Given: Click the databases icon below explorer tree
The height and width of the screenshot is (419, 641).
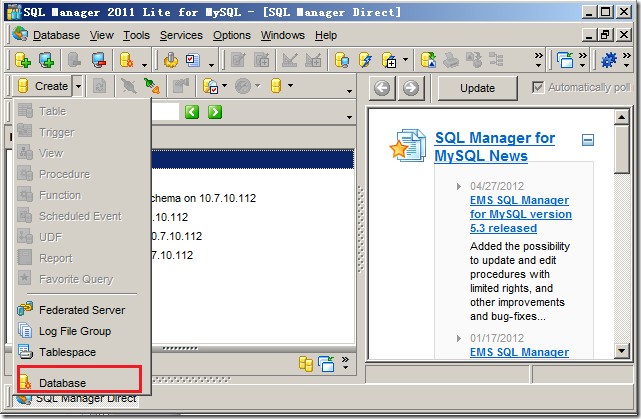Looking at the screenshot, I should [305, 363].
